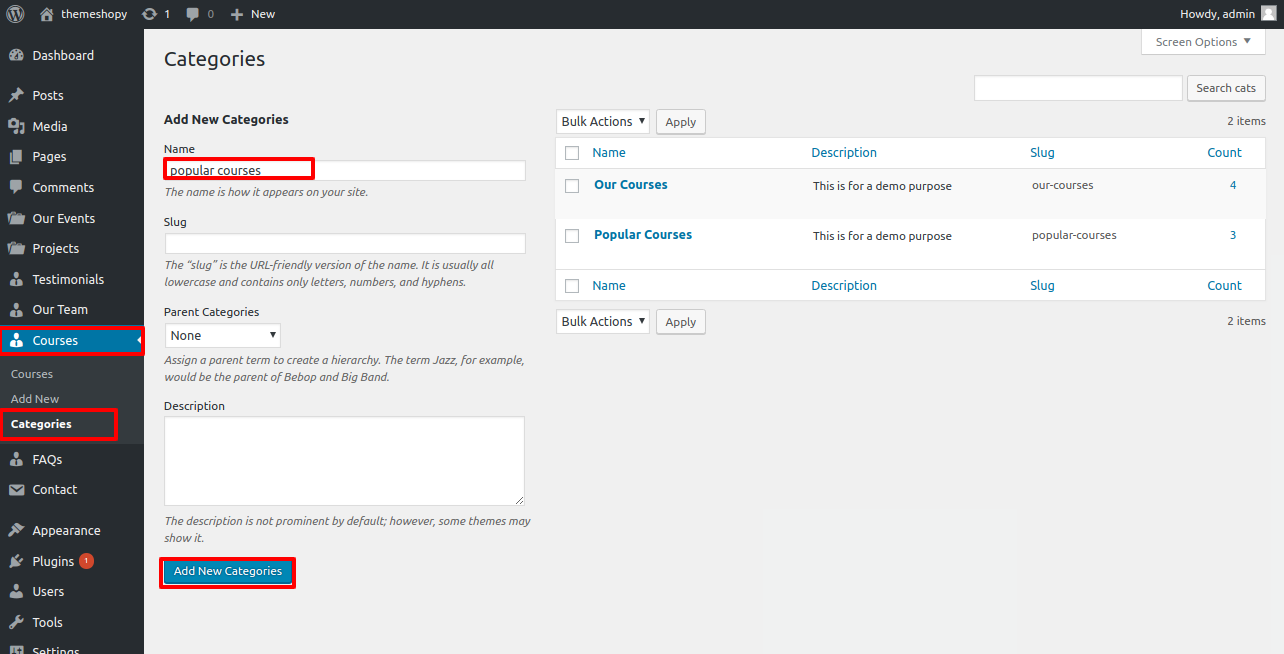Click the Appearance paintbrush icon
Viewport: 1284px width, 654px height.
(x=16, y=531)
